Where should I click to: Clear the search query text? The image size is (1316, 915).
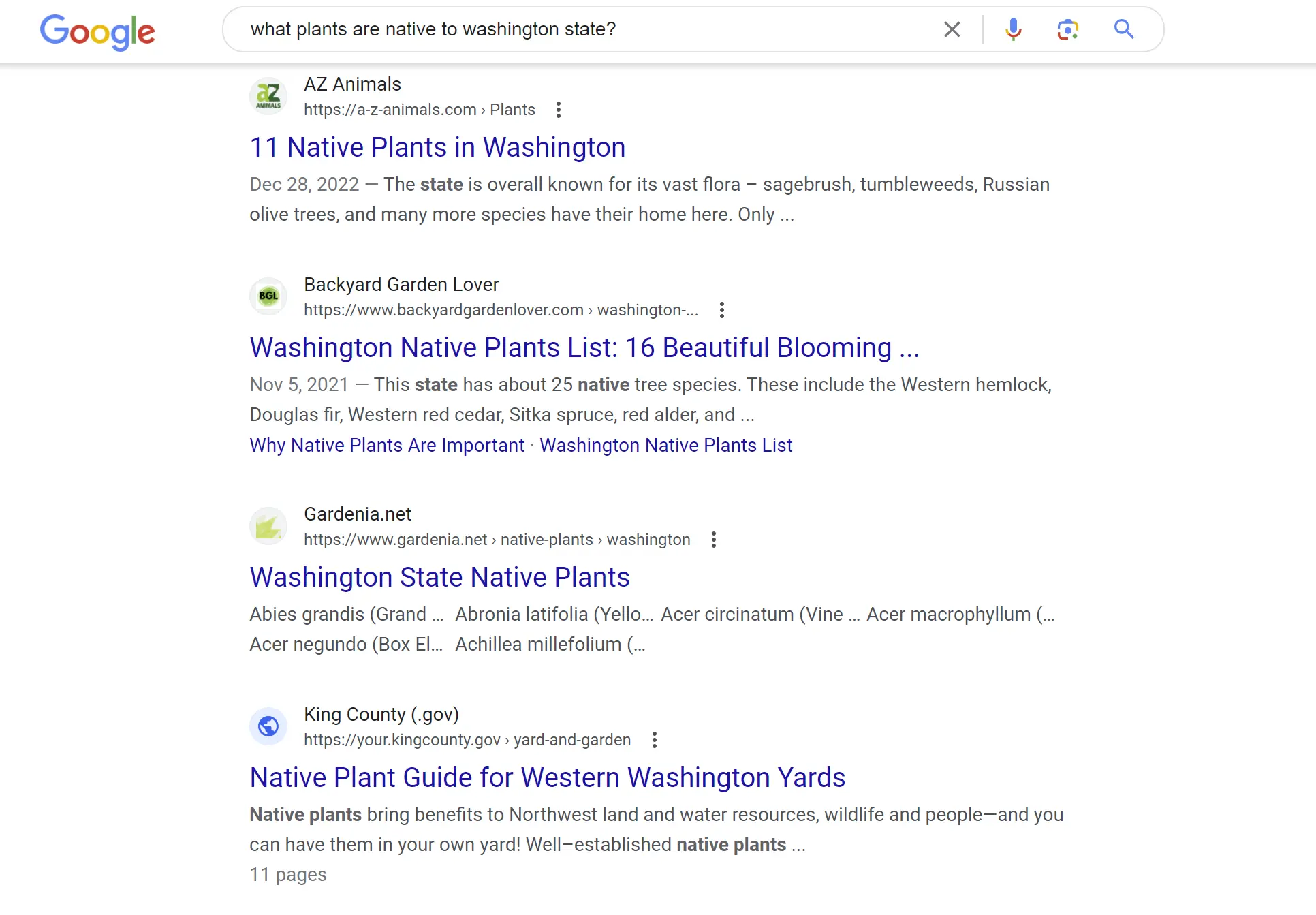pos(952,29)
